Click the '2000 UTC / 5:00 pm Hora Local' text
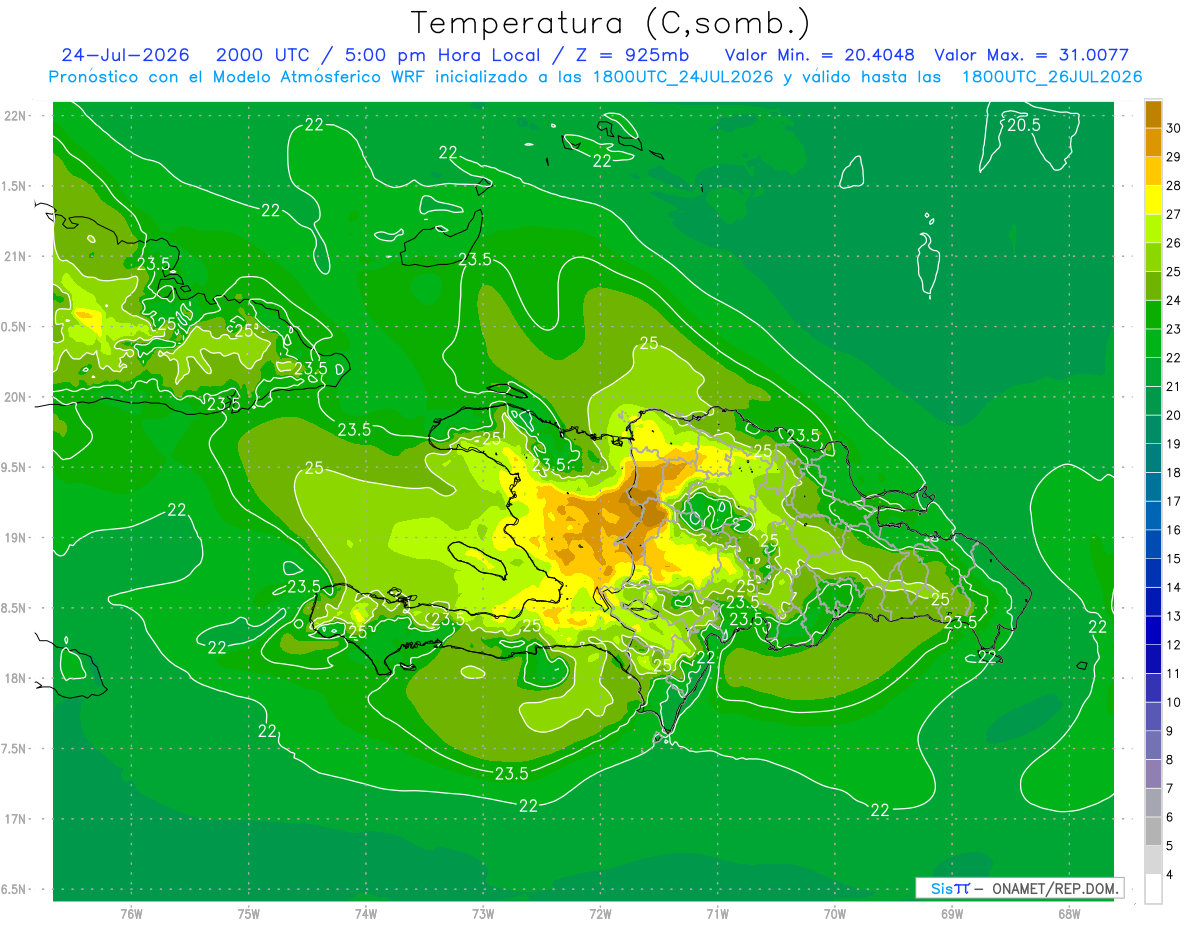This screenshot has width=1200, height=927. (x=378, y=55)
